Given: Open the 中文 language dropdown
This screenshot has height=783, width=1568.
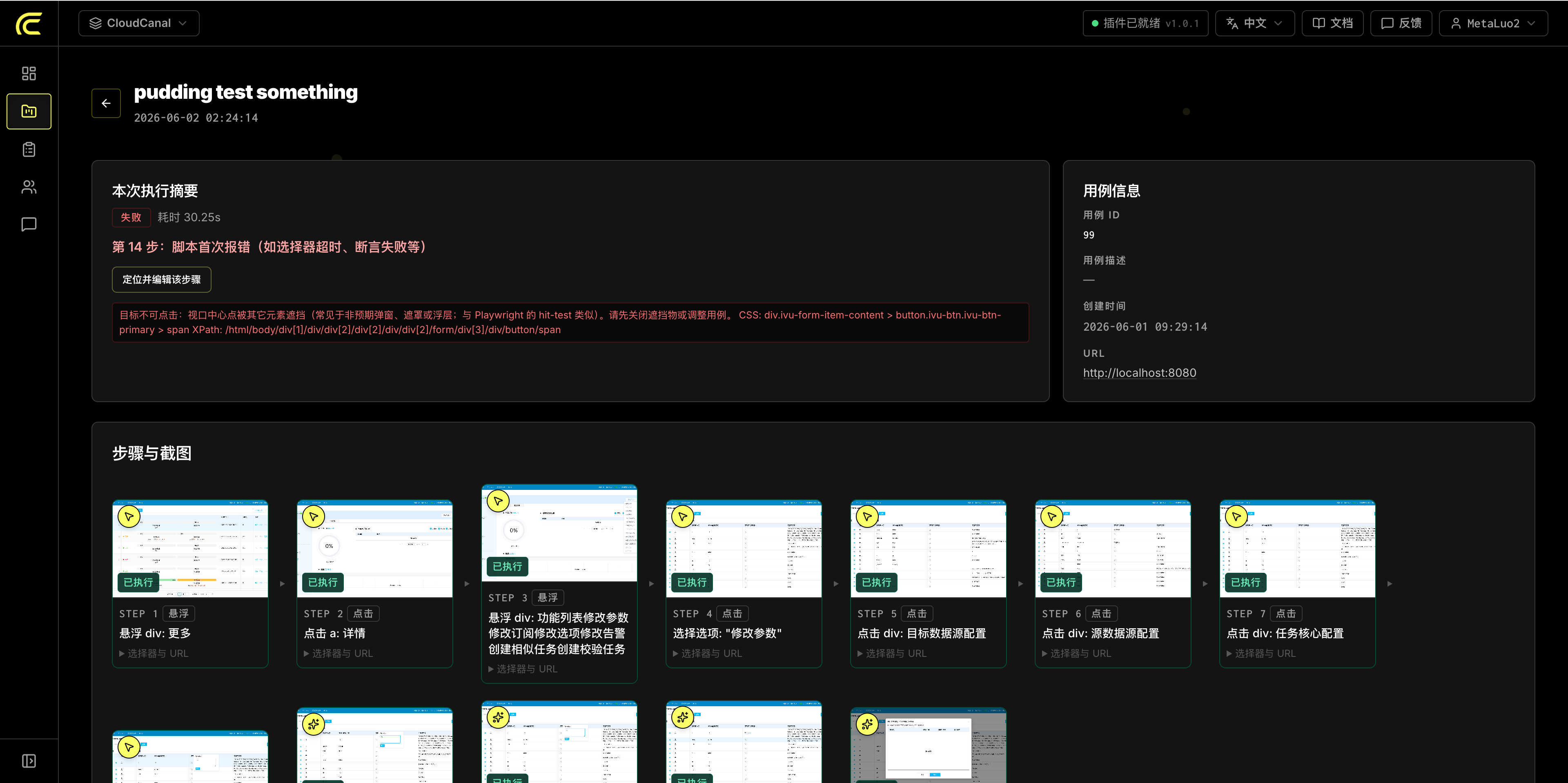Looking at the screenshot, I should click(1254, 23).
